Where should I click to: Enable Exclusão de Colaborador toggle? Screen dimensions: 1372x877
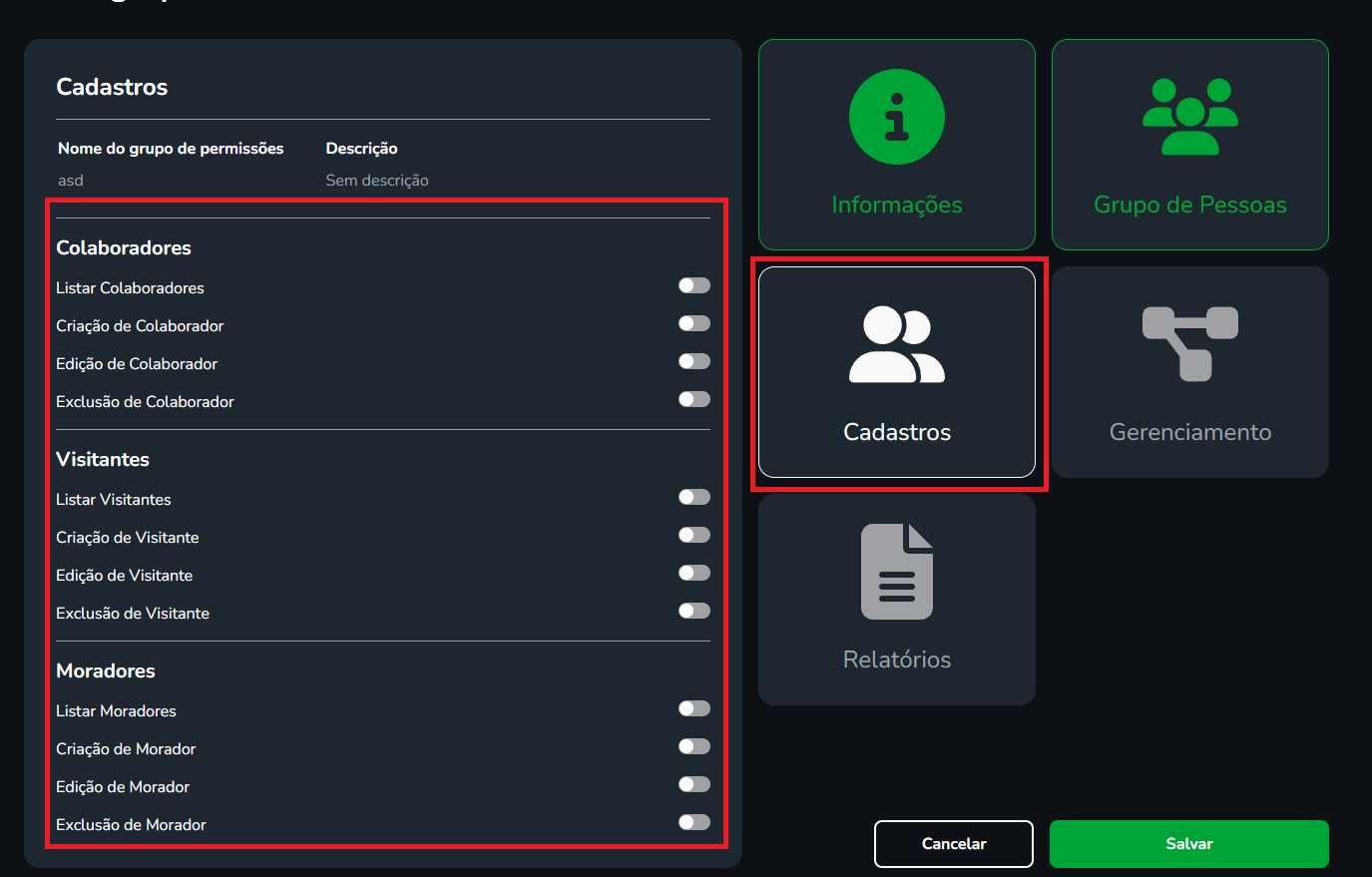point(693,400)
